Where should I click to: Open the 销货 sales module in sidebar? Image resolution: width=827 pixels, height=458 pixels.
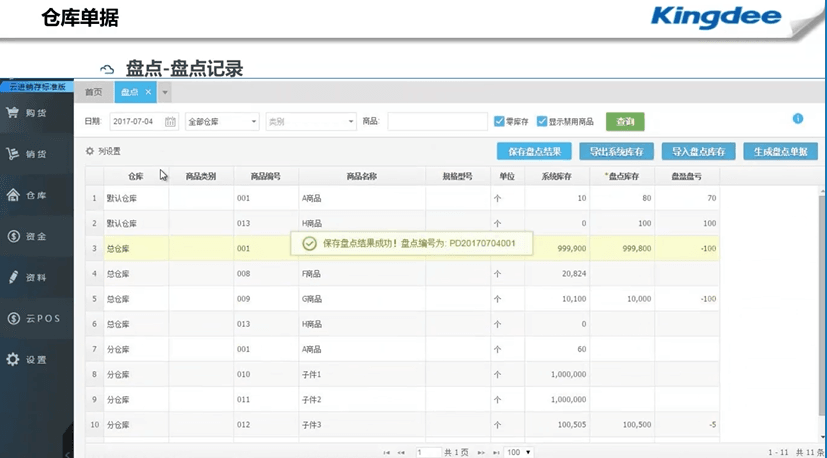coord(36,154)
